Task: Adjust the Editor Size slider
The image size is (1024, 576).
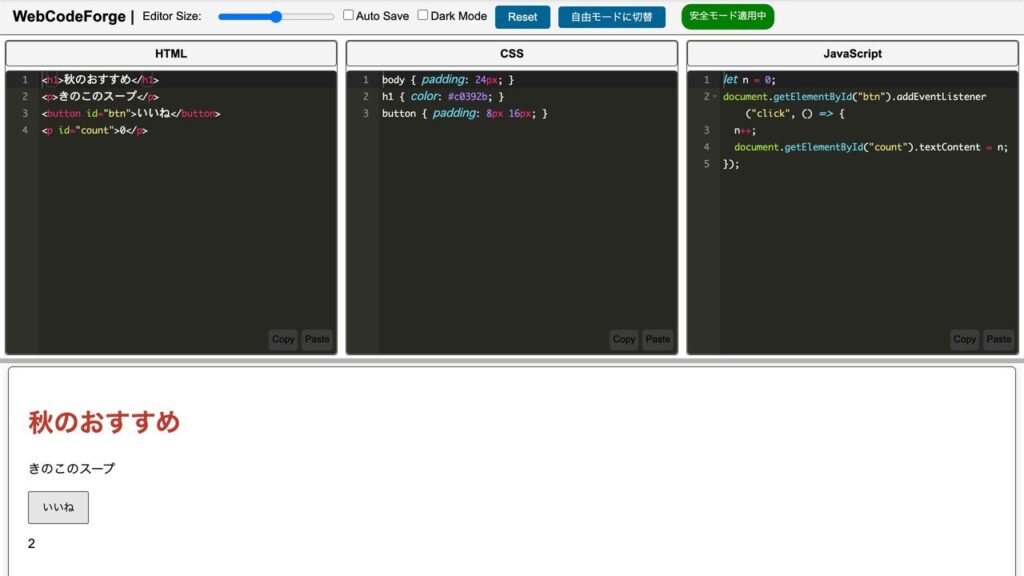Action: (x=276, y=17)
